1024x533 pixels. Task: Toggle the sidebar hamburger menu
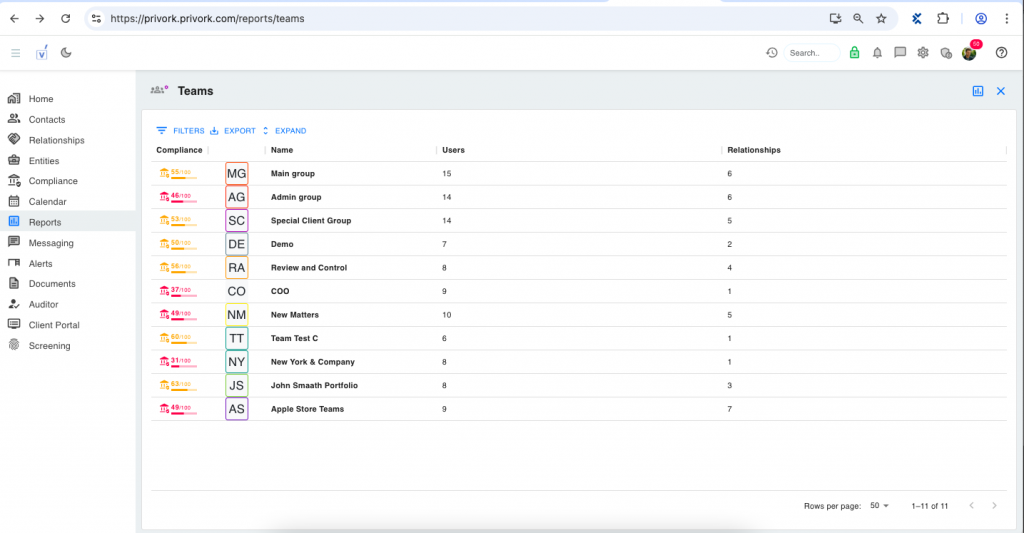coord(16,53)
